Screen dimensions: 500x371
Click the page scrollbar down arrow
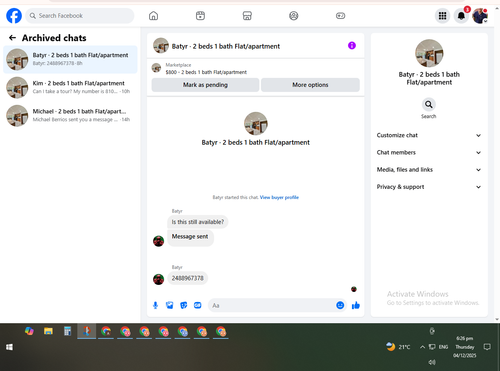497,319
